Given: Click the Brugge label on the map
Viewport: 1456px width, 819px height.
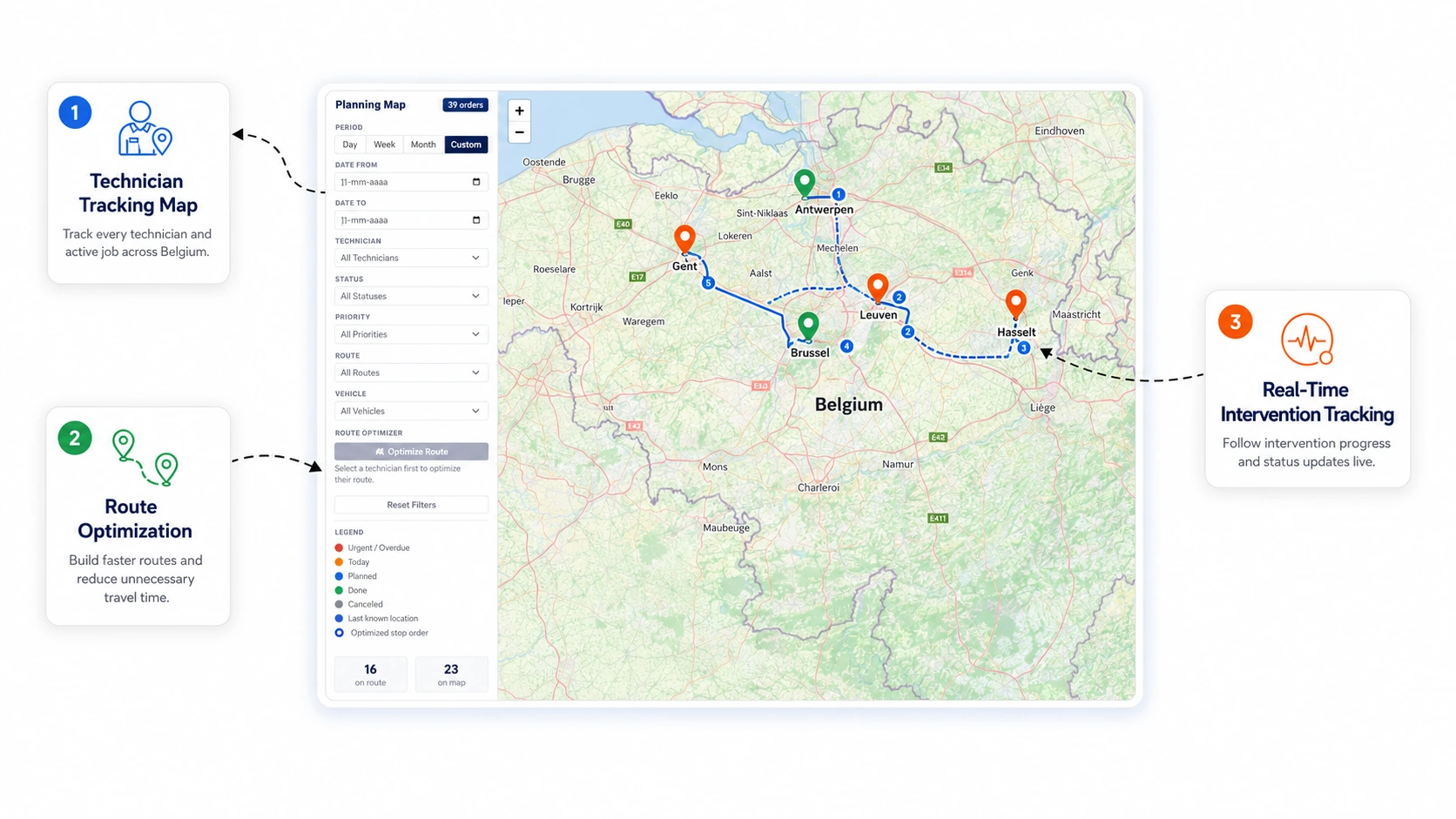Looking at the screenshot, I should (579, 180).
